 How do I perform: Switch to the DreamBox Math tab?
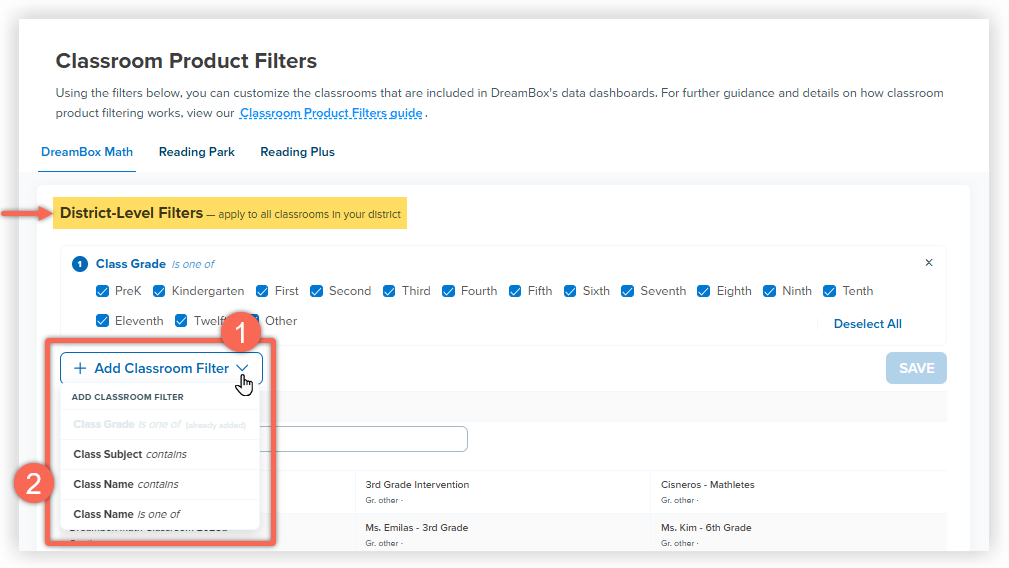tap(87, 152)
